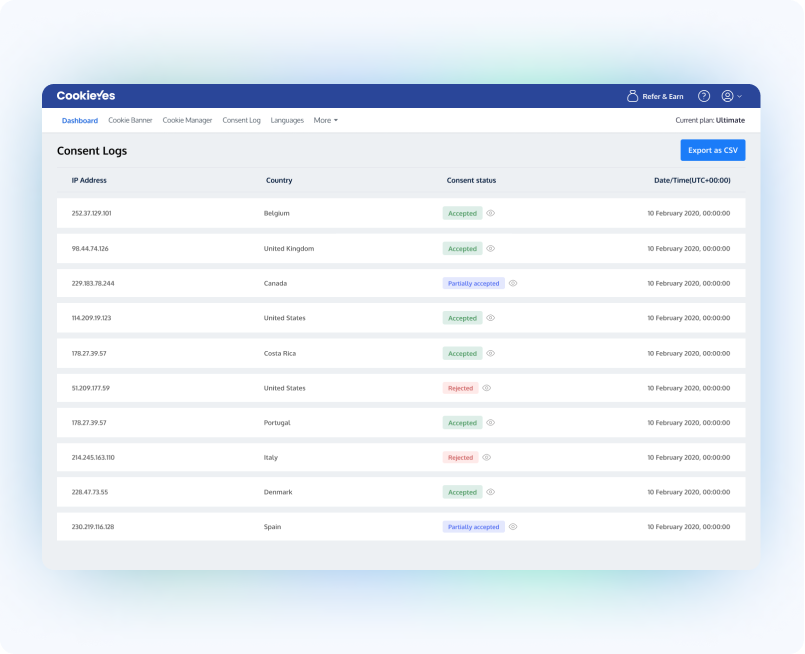The height and width of the screenshot is (654, 805).
Task: Click the Date/Time column header
Action: (x=692, y=180)
